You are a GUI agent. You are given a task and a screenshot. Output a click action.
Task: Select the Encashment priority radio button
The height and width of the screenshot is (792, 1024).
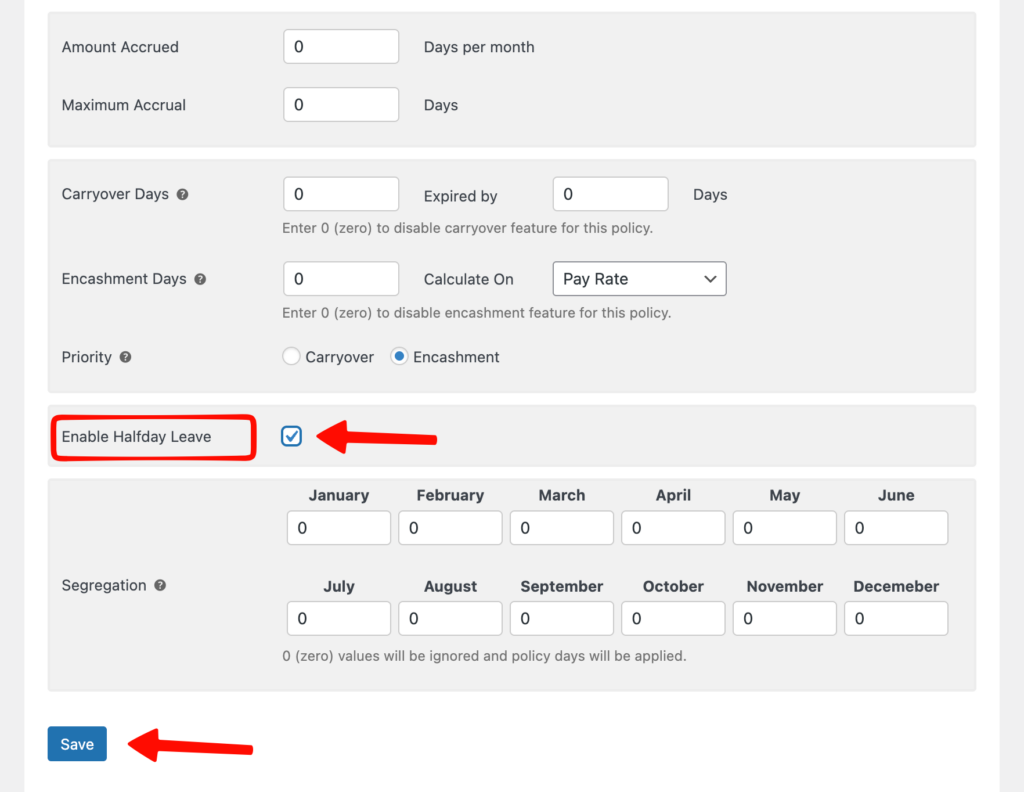(x=399, y=357)
